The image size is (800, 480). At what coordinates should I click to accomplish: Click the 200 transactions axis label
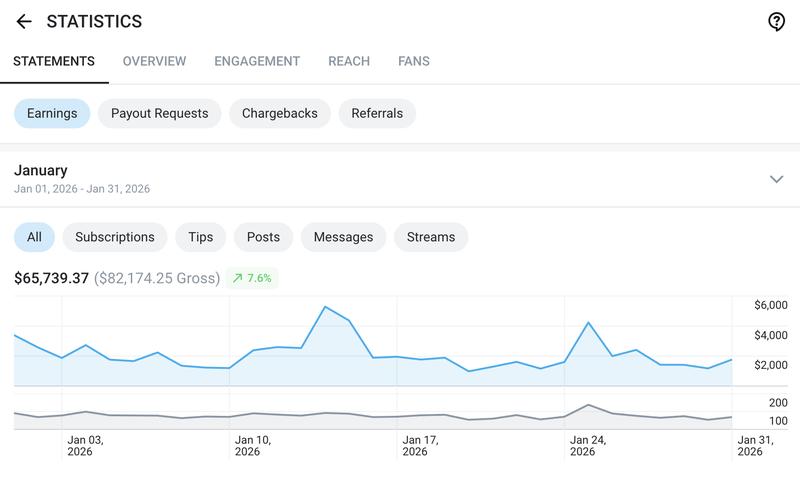pyautogui.click(x=779, y=403)
